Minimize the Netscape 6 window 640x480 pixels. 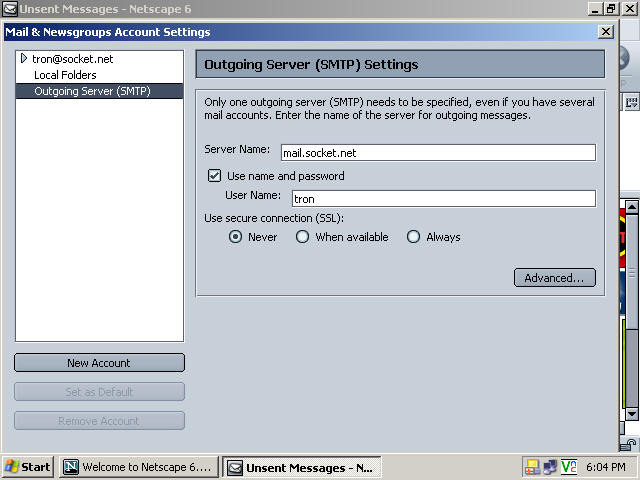point(595,8)
